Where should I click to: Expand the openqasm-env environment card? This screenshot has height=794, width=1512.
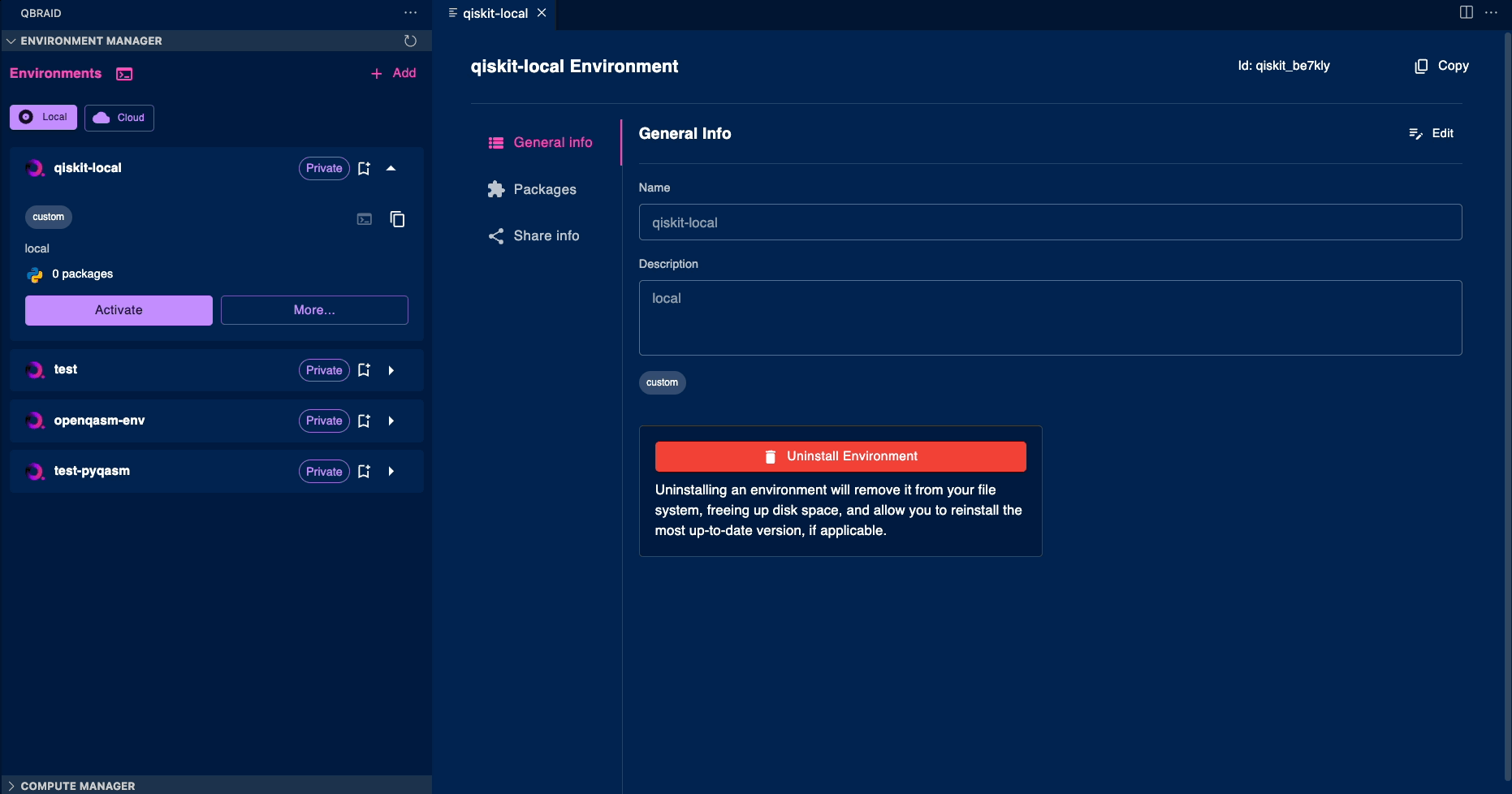pyautogui.click(x=391, y=421)
